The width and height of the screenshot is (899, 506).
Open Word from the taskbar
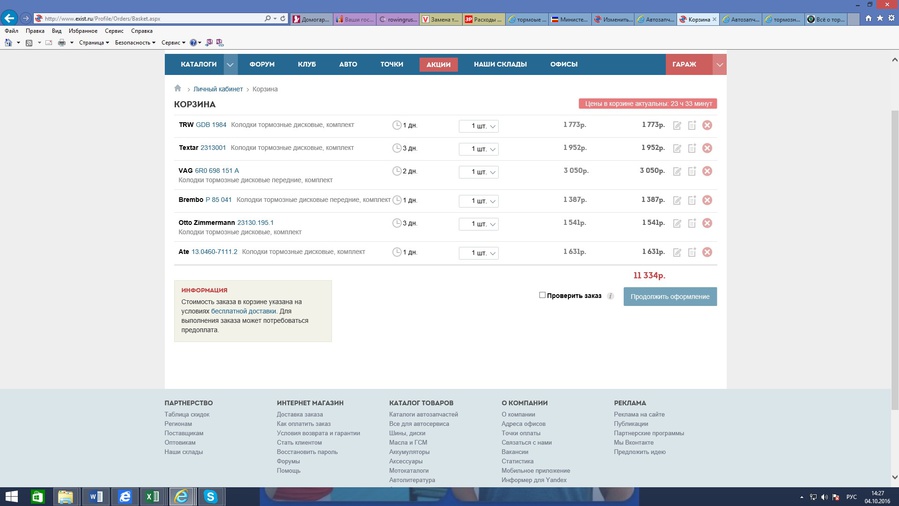[x=95, y=496]
